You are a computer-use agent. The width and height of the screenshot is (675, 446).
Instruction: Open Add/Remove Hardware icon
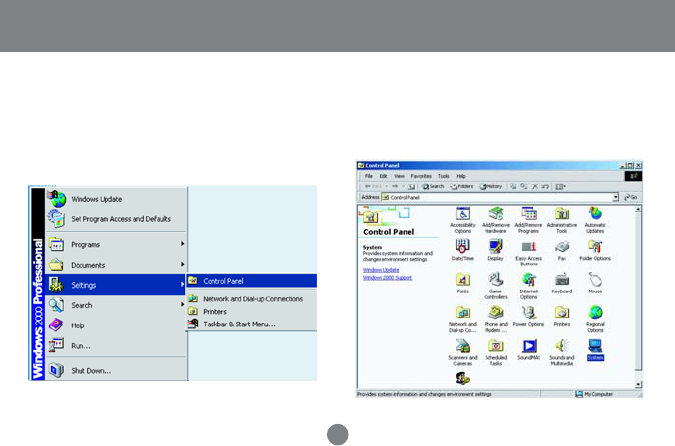[x=495, y=220]
